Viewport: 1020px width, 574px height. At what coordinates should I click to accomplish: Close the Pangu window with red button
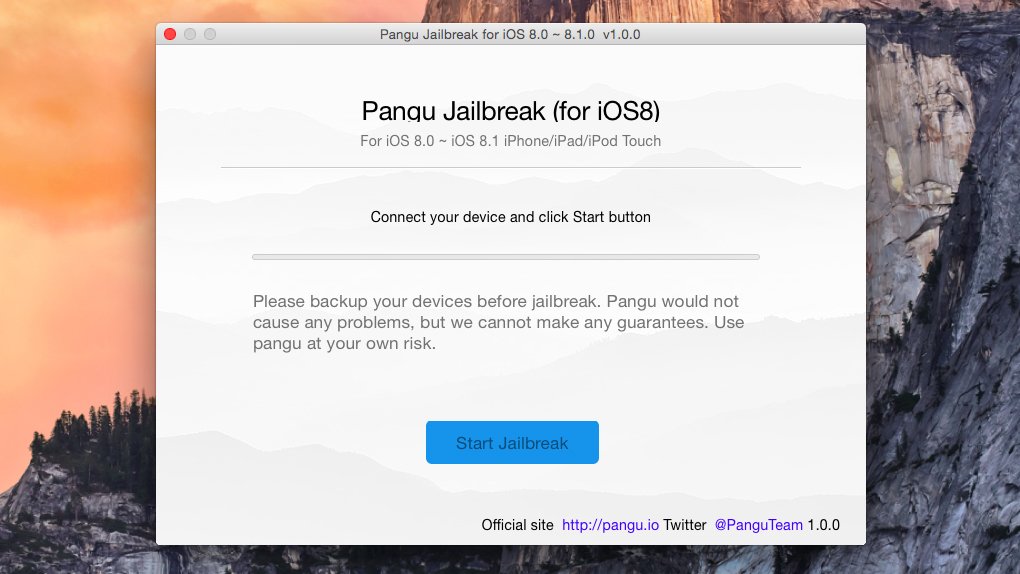coord(170,34)
